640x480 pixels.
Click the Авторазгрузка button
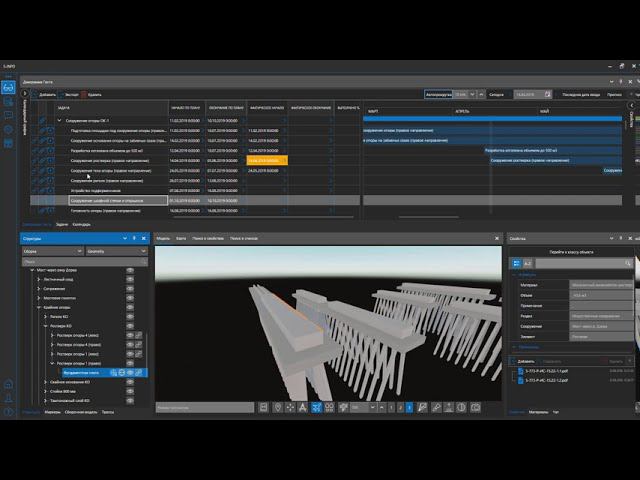pos(438,94)
